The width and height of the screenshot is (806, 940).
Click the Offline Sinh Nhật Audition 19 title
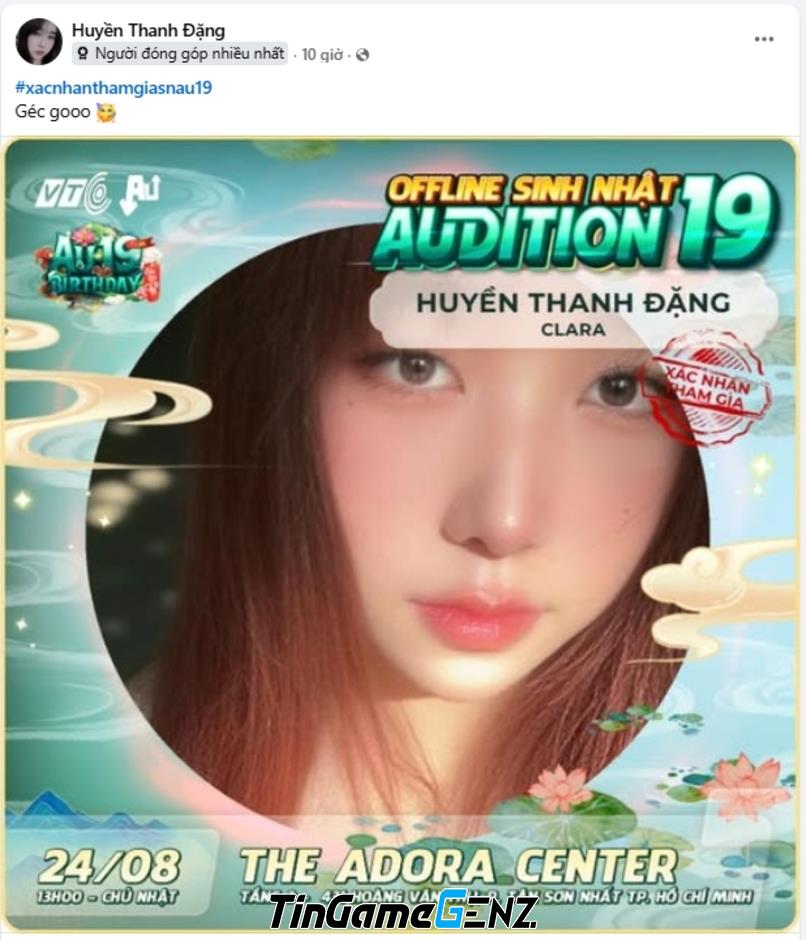[573, 222]
